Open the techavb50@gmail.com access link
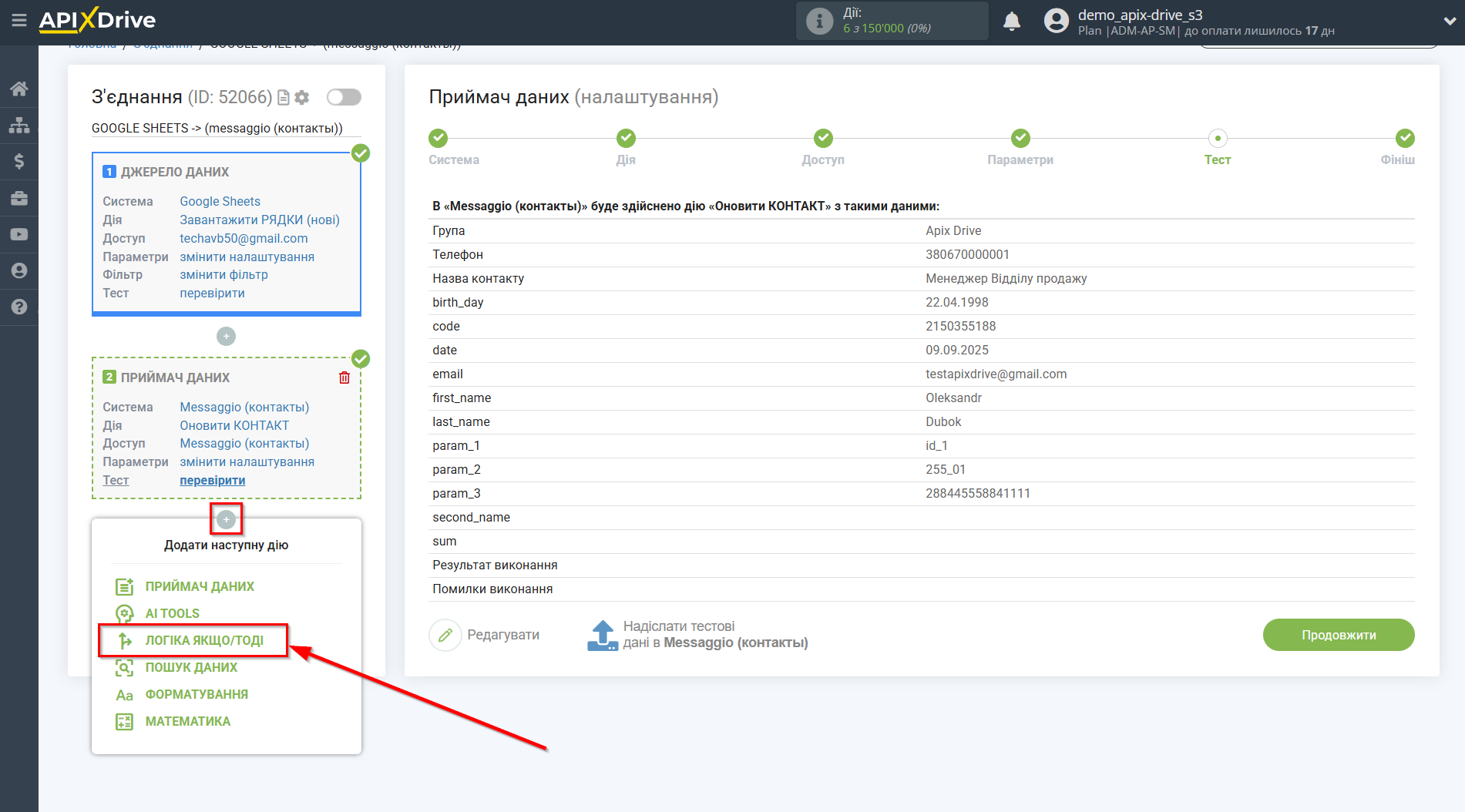Image resolution: width=1465 pixels, height=812 pixels. tap(244, 238)
